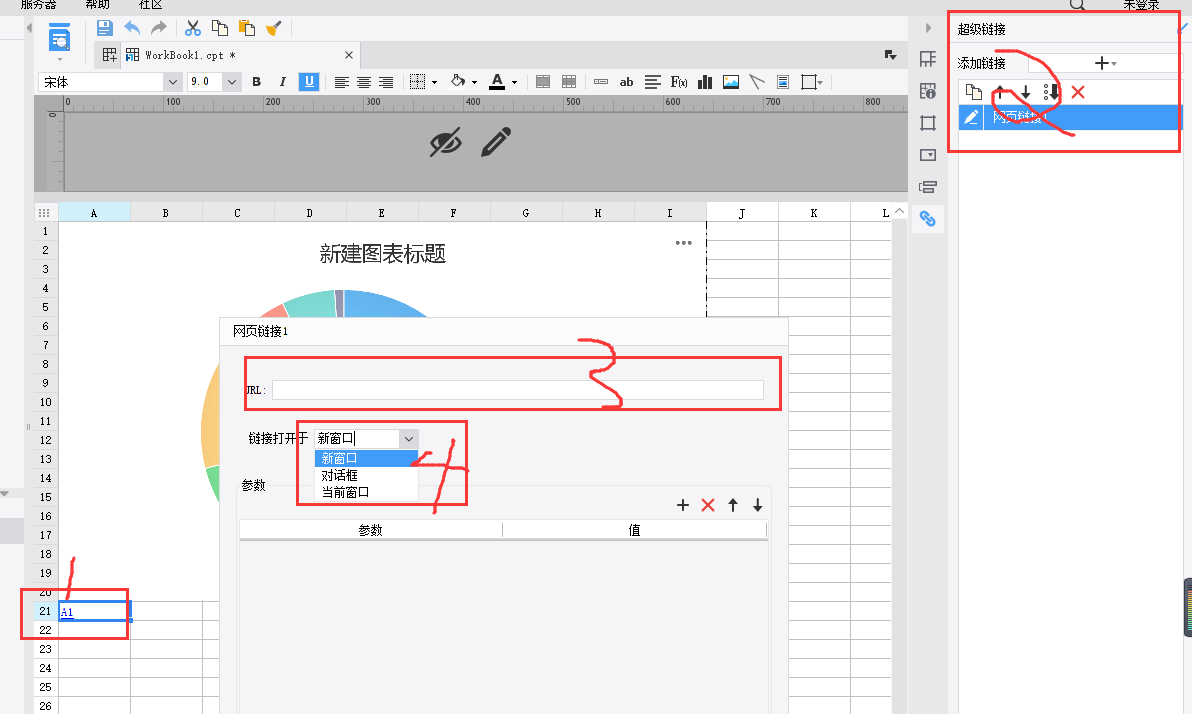Delete the selected hyperlink with red X
Viewport: 1192px width, 714px height.
(1078, 92)
